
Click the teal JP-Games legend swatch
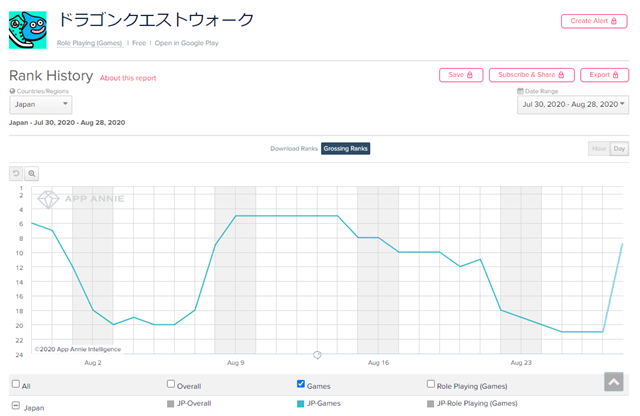coord(300,404)
